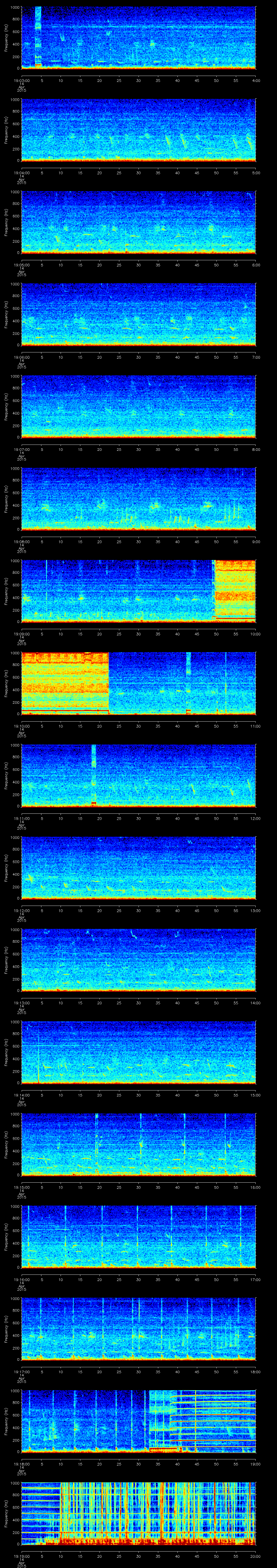Open the spectrogram panel starting at 19:09:00
The image size is (277, 1568).
(x=139, y=591)
